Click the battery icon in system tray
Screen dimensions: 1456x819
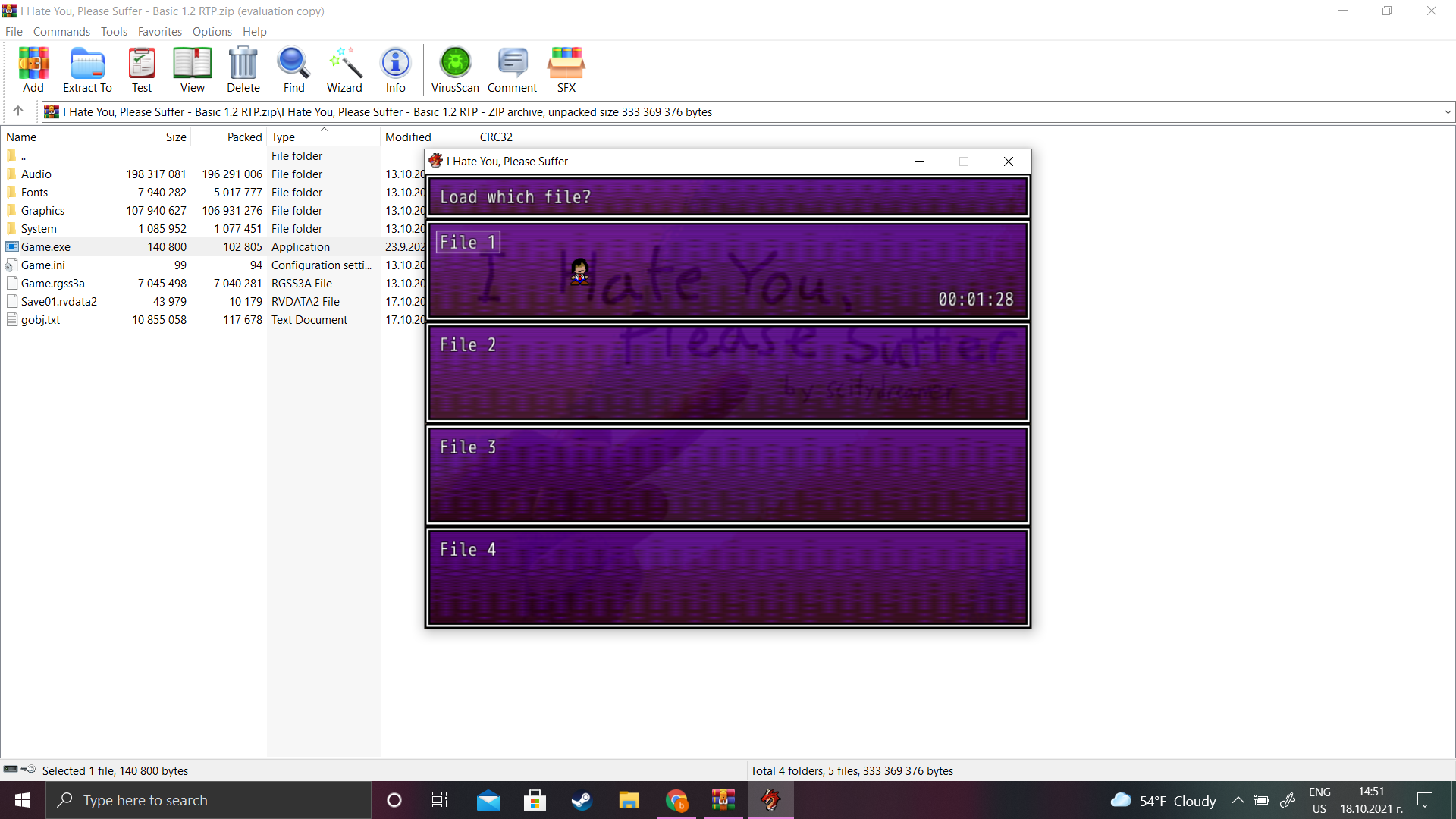tap(1260, 800)
